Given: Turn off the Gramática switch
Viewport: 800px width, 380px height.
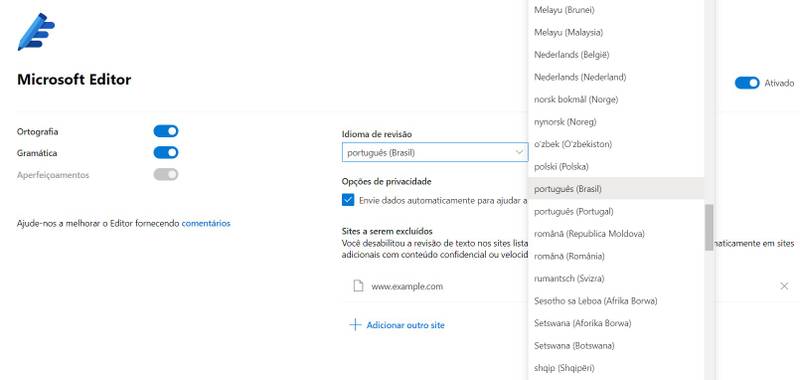Looking at the screenshot, I should (x=166, y=153).
